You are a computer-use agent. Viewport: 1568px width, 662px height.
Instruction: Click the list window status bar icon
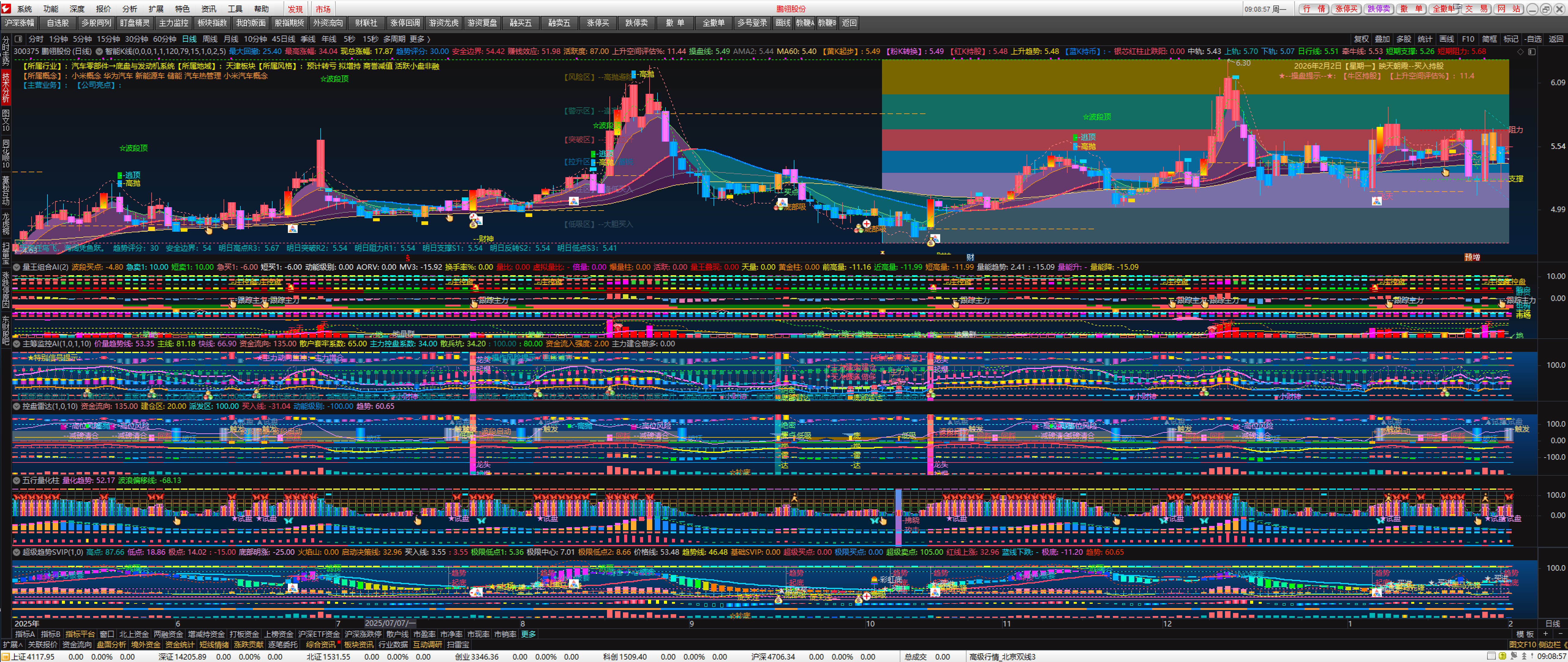[1491, 656]
